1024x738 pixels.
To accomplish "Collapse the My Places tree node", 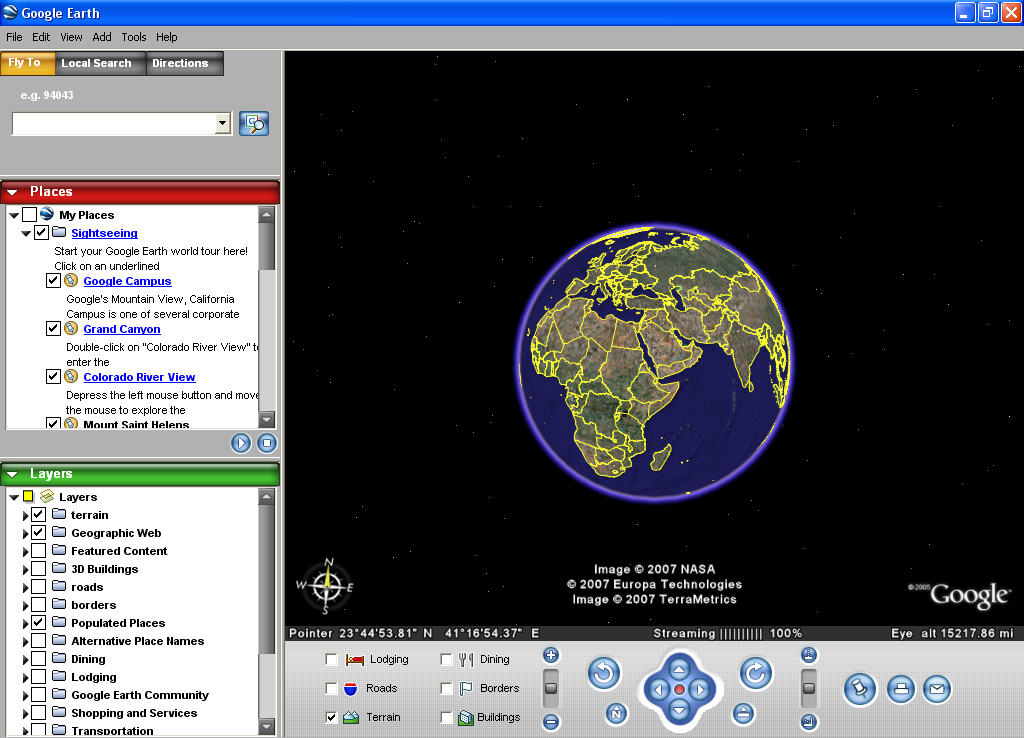I will [14, 215].
